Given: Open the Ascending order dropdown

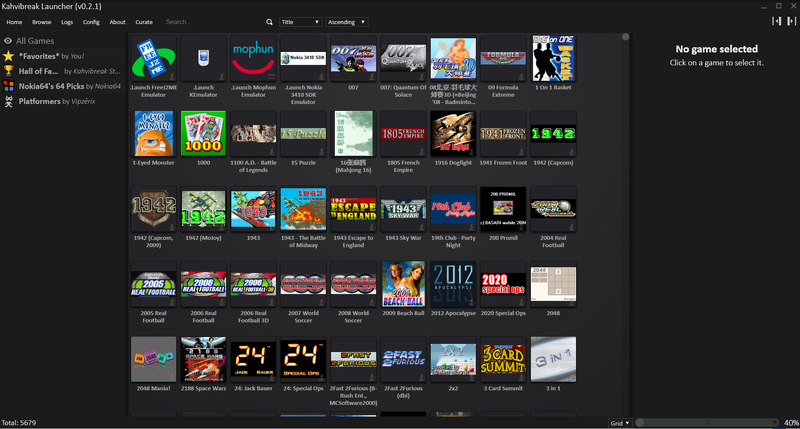Looking at the screenshot, I should (x=347, y=22).
